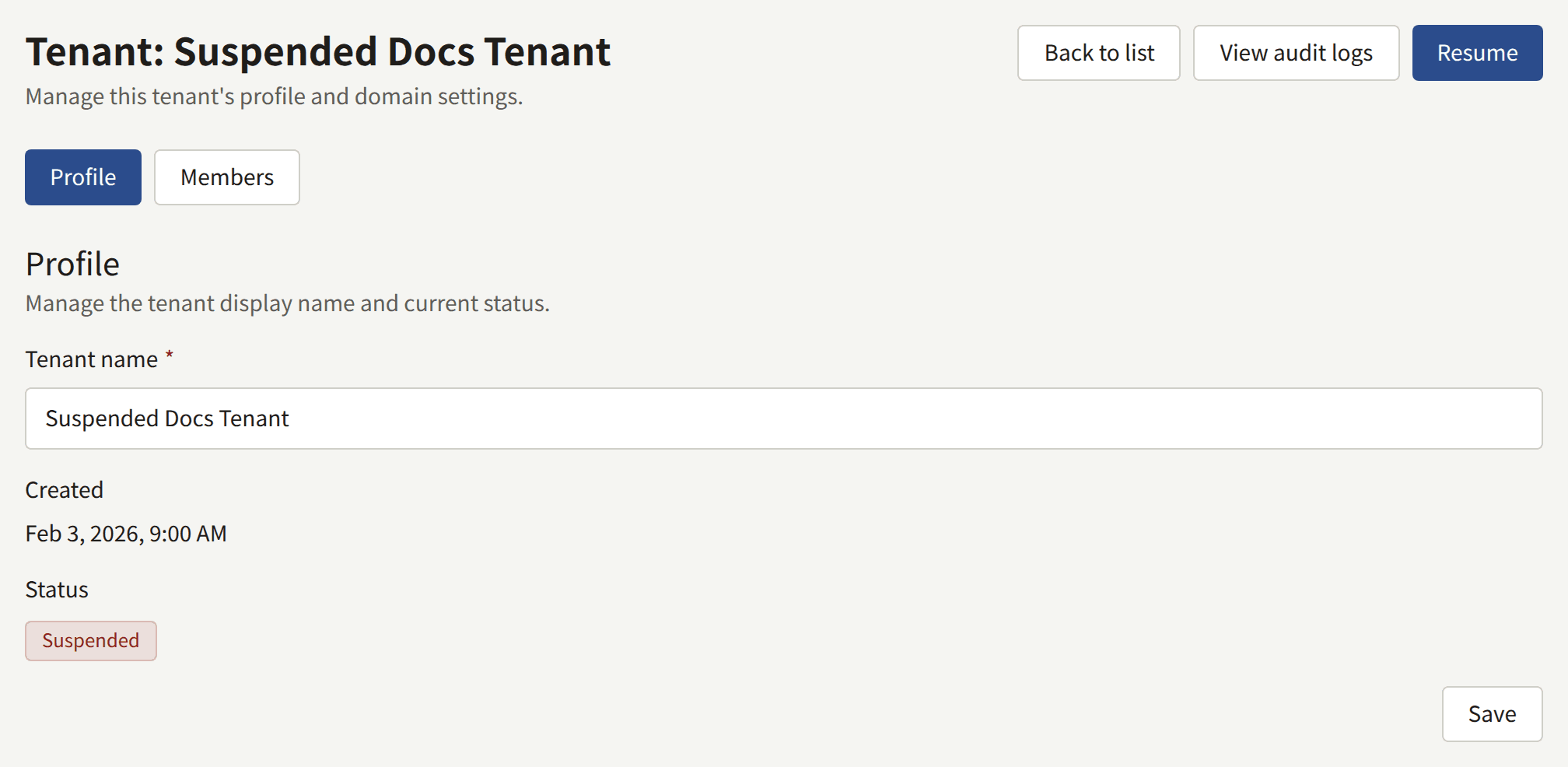
Task: Select the created date Feb 3, 2026, 9:00 AM
Action: coord(126,534)
